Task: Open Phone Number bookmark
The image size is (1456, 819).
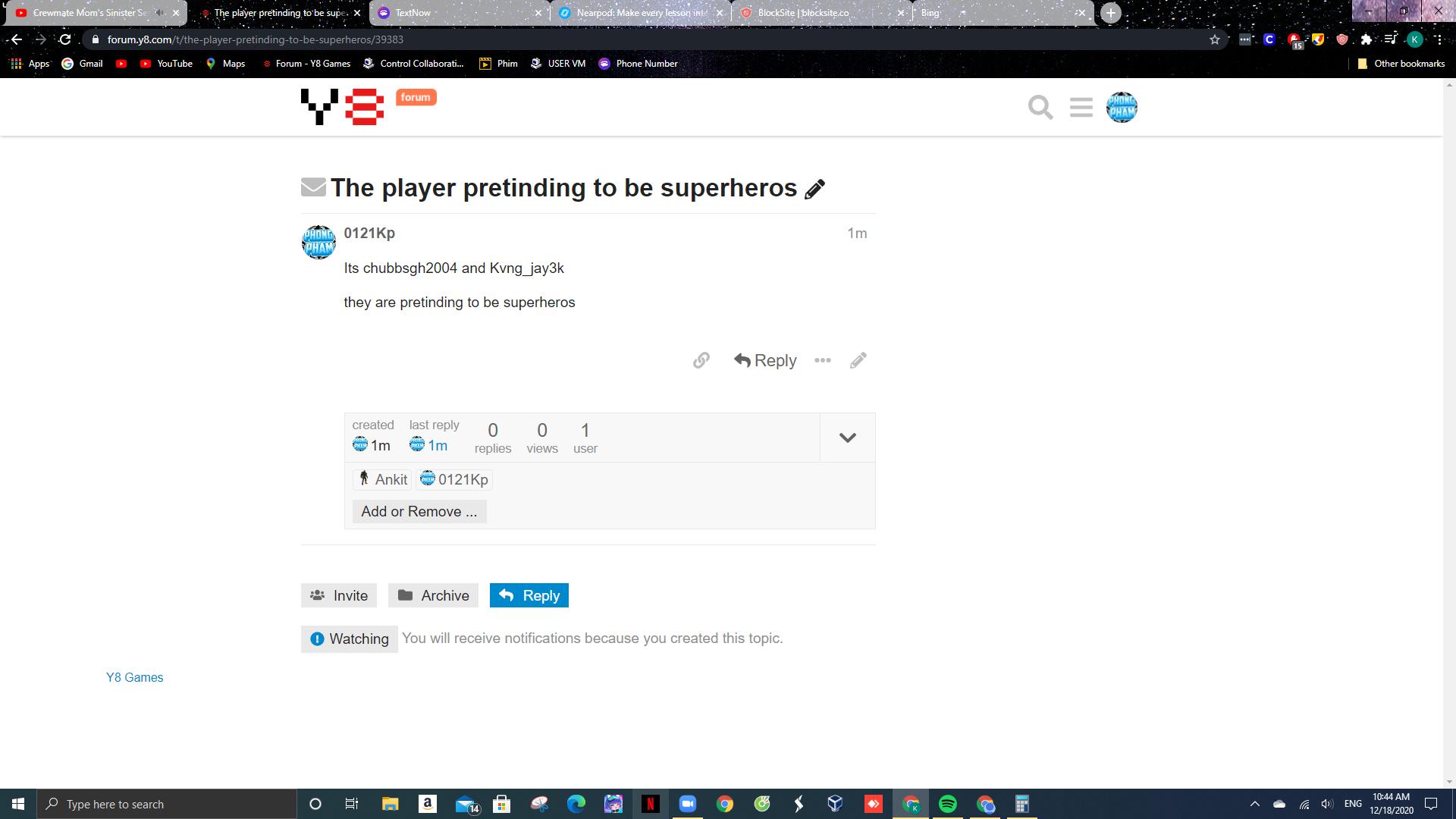Action: (638, 64)
